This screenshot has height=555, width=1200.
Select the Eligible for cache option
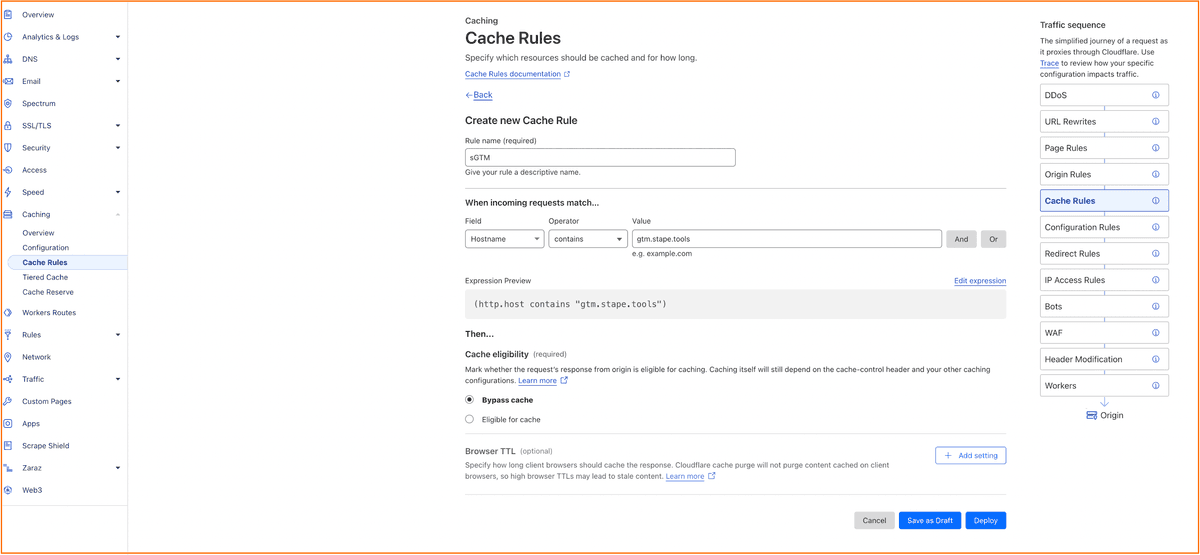coord(470,420)
